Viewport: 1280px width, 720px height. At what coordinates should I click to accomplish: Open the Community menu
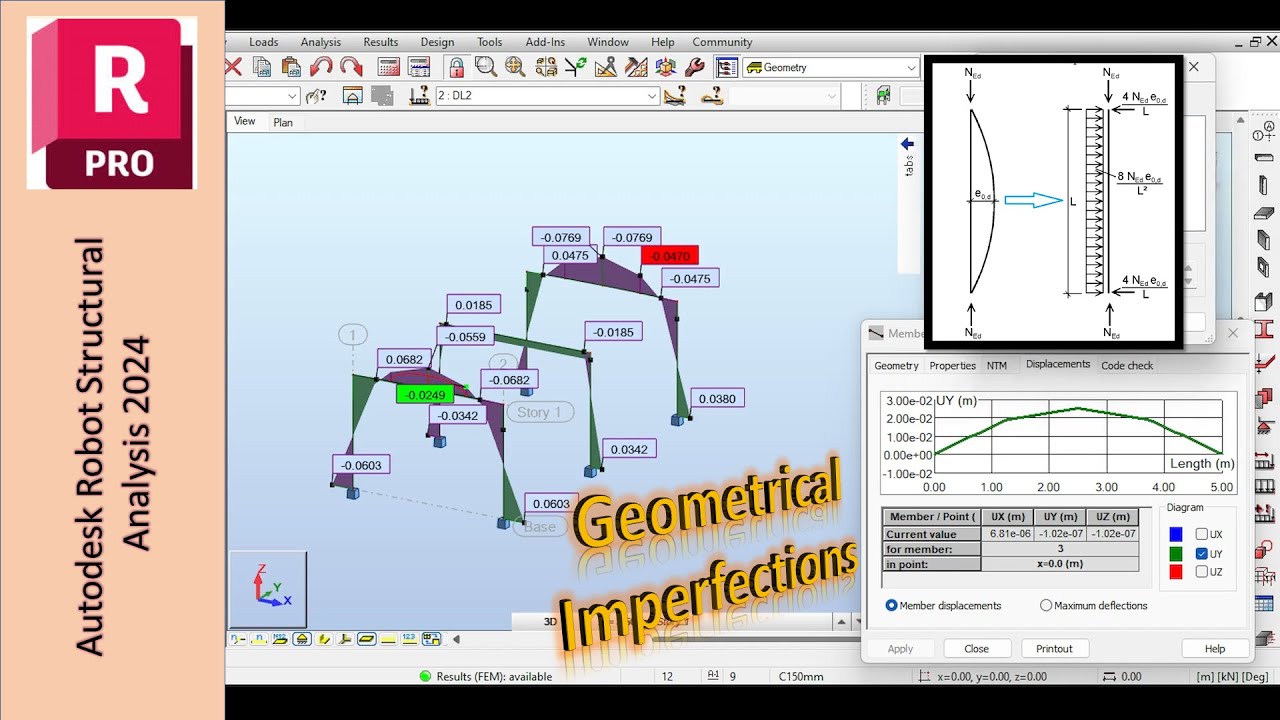pyautogui.click(x=722, y=42)
